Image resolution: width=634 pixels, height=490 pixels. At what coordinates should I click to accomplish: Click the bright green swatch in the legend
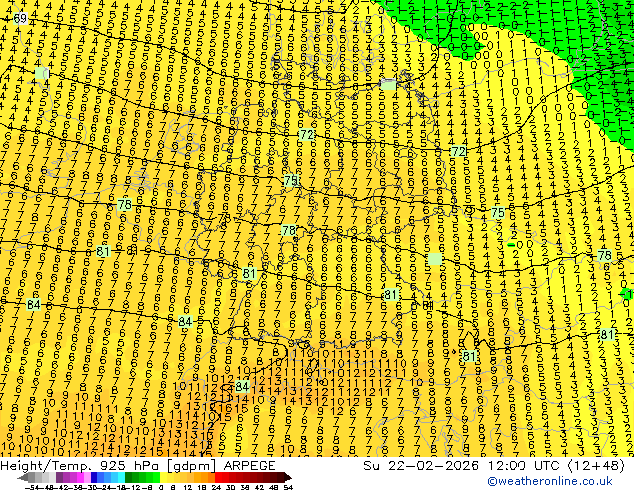tap(156, 477)
